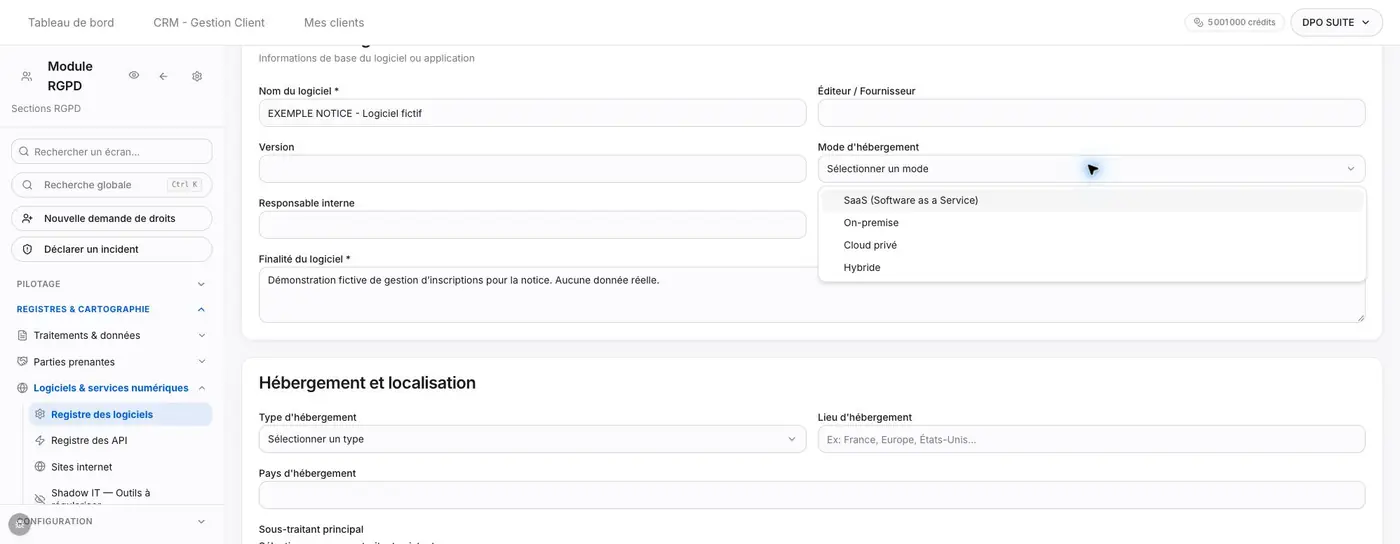Click the globe icon for Logiciels & services numériques
Image resolution: width=1400 pixels, height=544 pixels.
click(x=23, y=388)
